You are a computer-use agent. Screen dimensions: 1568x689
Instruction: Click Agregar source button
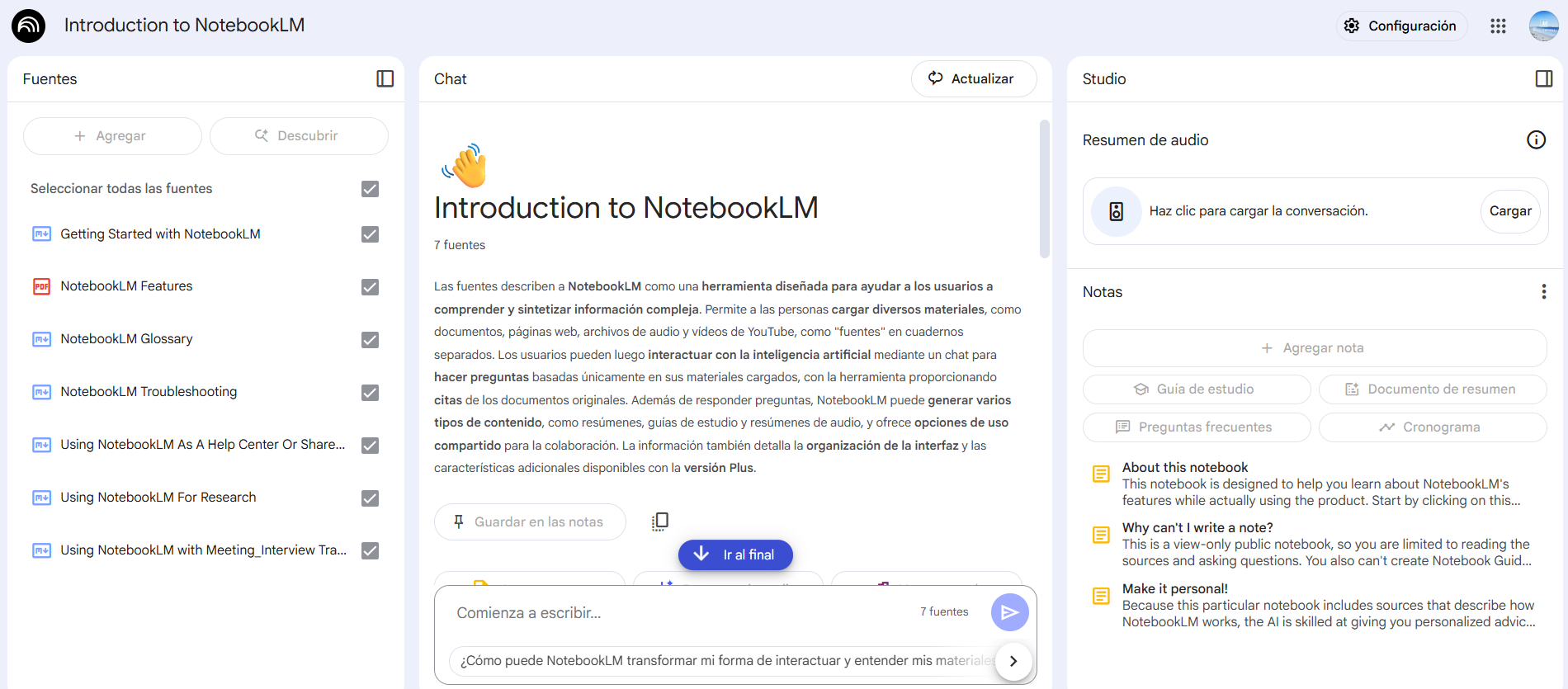click(112, 136)
